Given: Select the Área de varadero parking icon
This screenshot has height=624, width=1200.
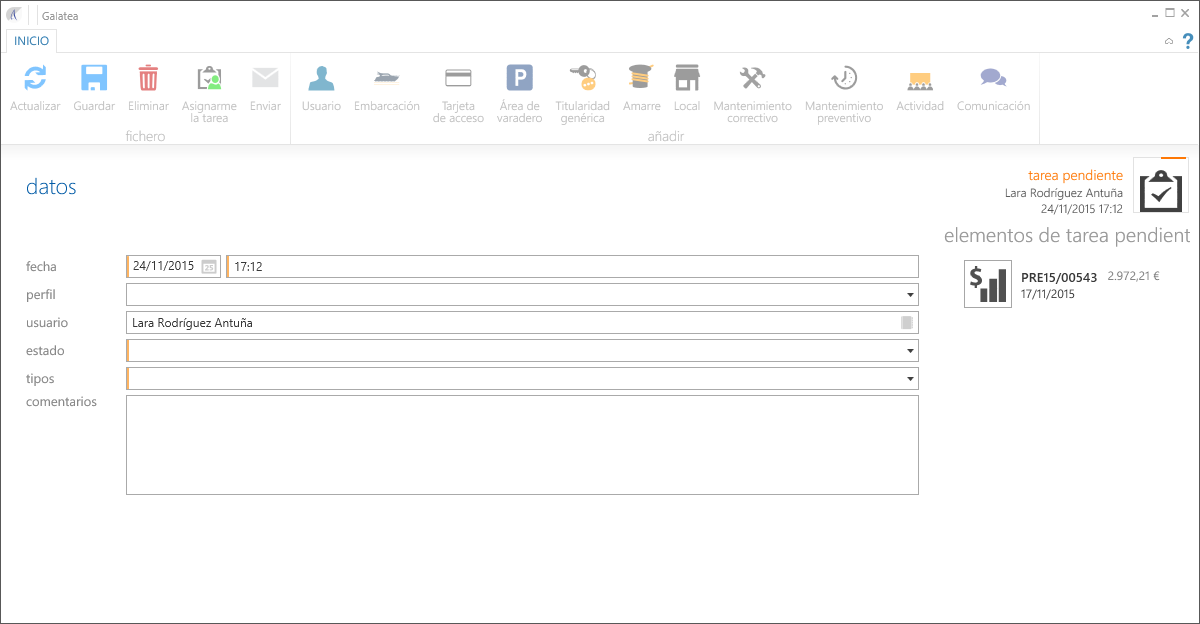Looking at the screenshot, I should (x=519, y=80).
